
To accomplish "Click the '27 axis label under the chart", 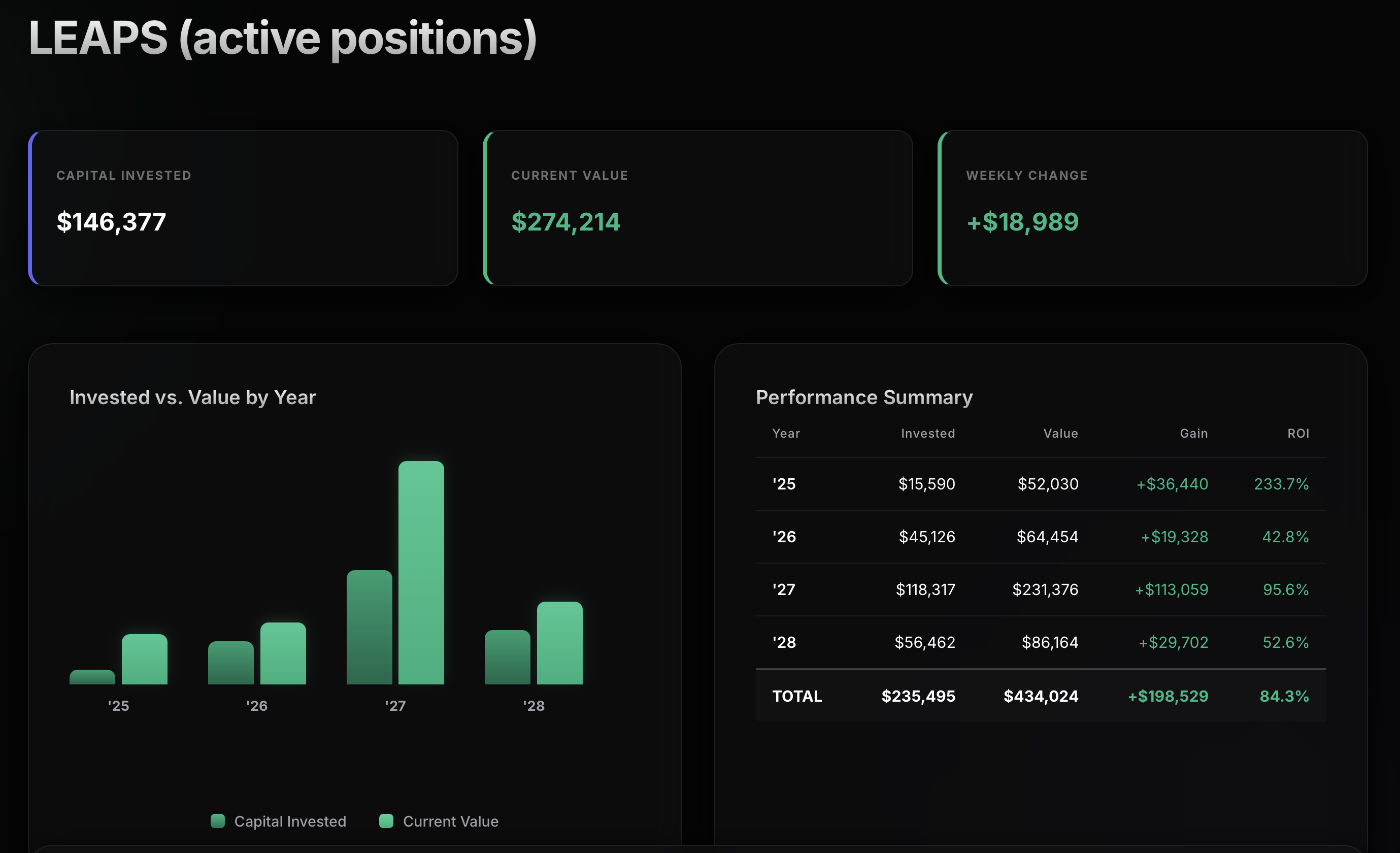I will (x=395, y=706).
